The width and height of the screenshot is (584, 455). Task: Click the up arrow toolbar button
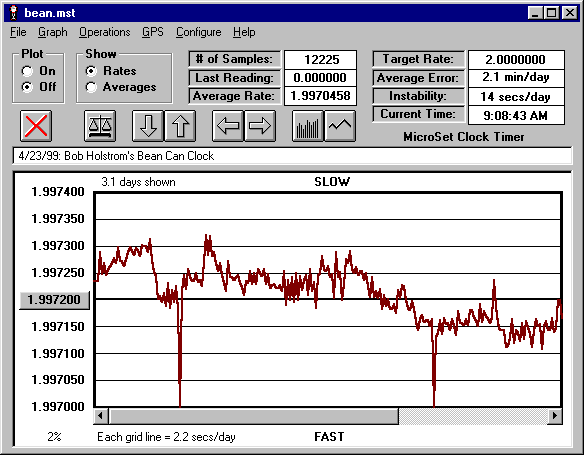[180, 126]
